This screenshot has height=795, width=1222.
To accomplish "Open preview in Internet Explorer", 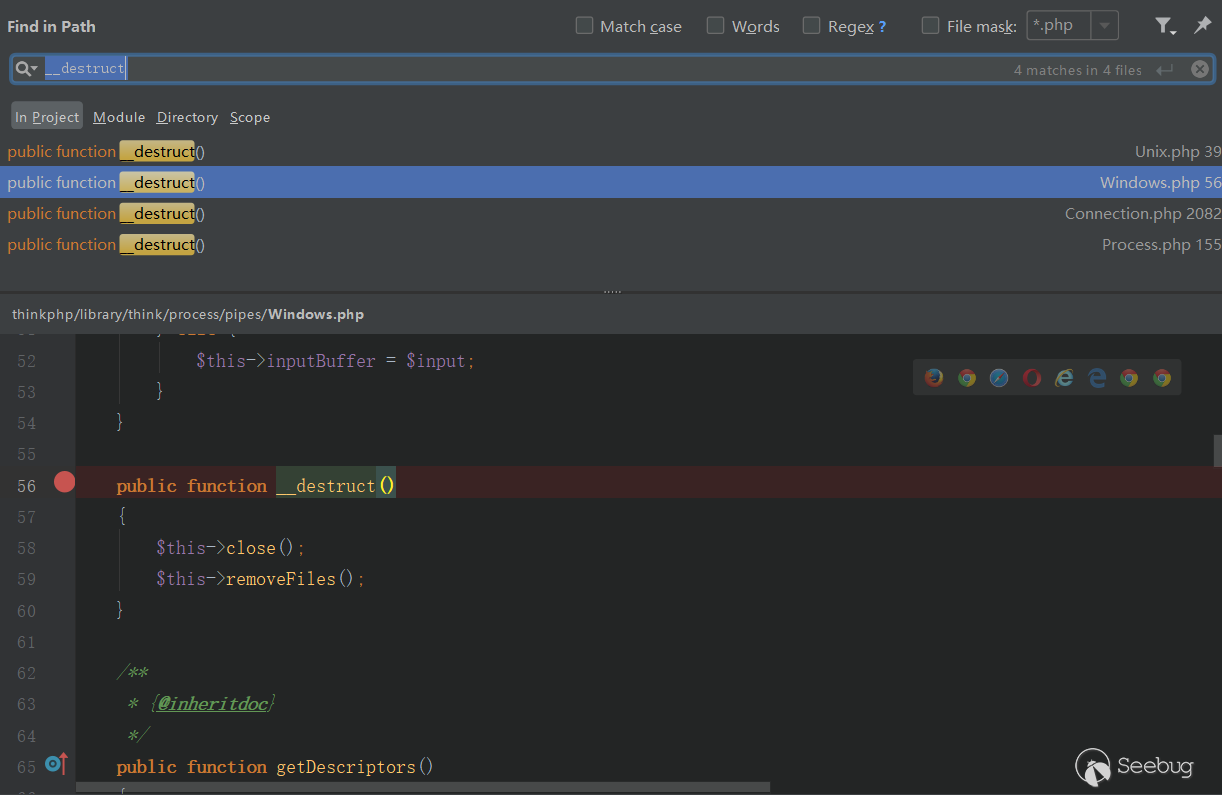I will 1064,377.
